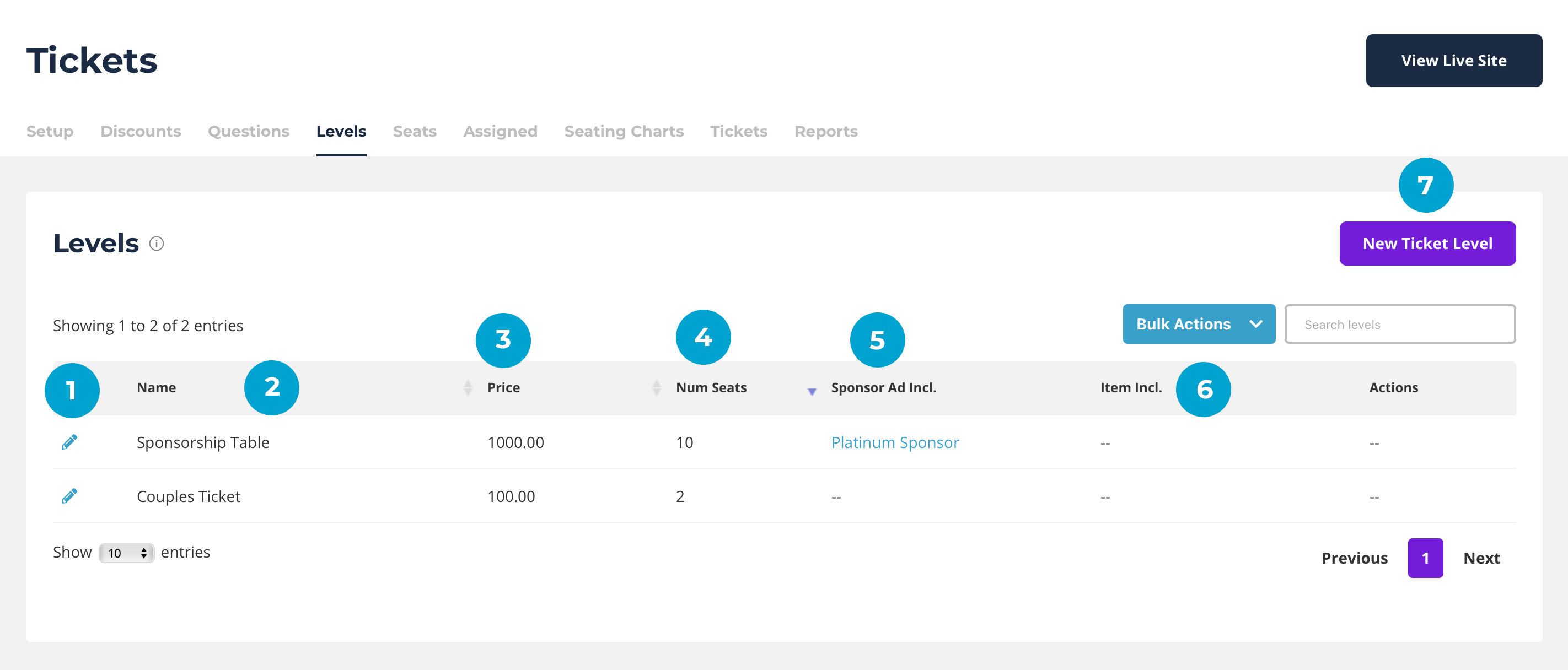Viewport: 1568px width, 670px height.
Task: Expand the Bulk Actions dropdown
Action: pyautogui.click(x=1198, y=325)
